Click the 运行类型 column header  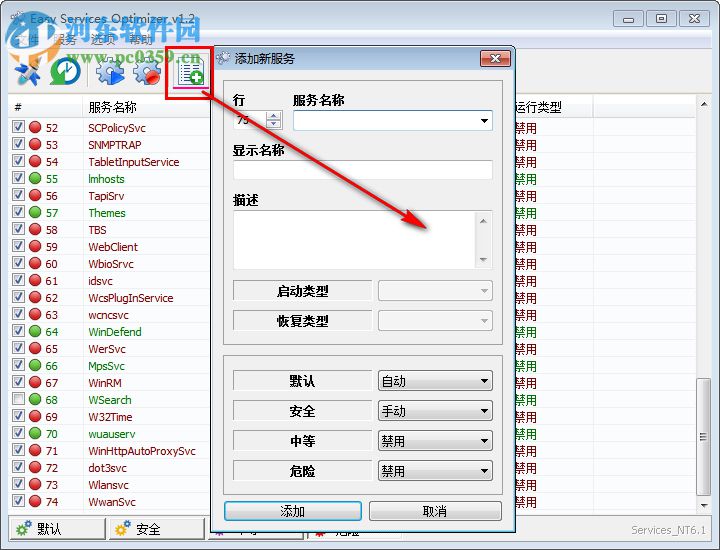[538, 107]
